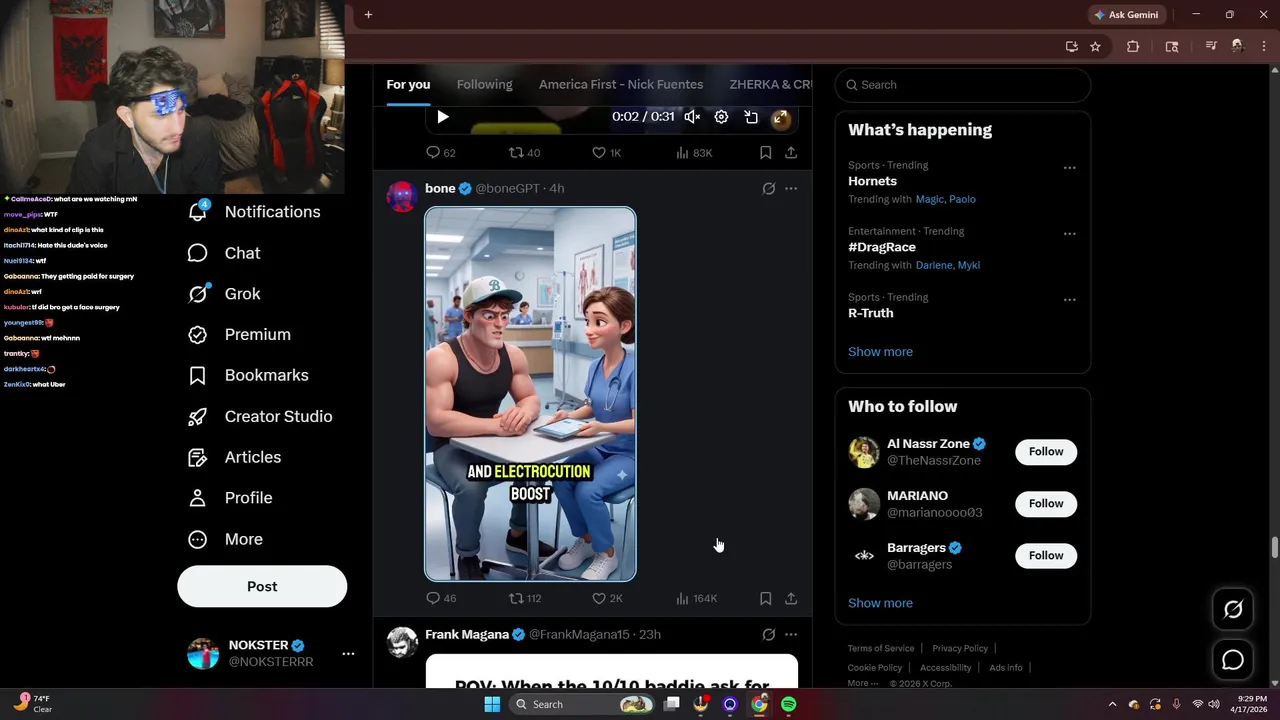Open the Hornets trending topic
This screenshot has width=1280, height=720.
872,181
